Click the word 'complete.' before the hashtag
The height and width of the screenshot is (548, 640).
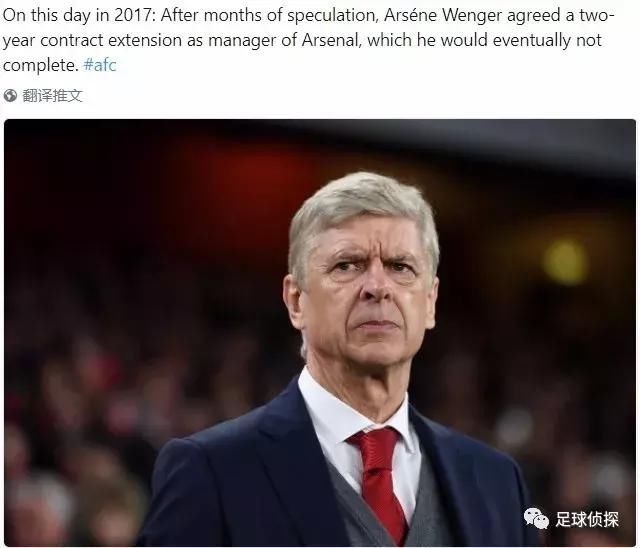(40, 65)
